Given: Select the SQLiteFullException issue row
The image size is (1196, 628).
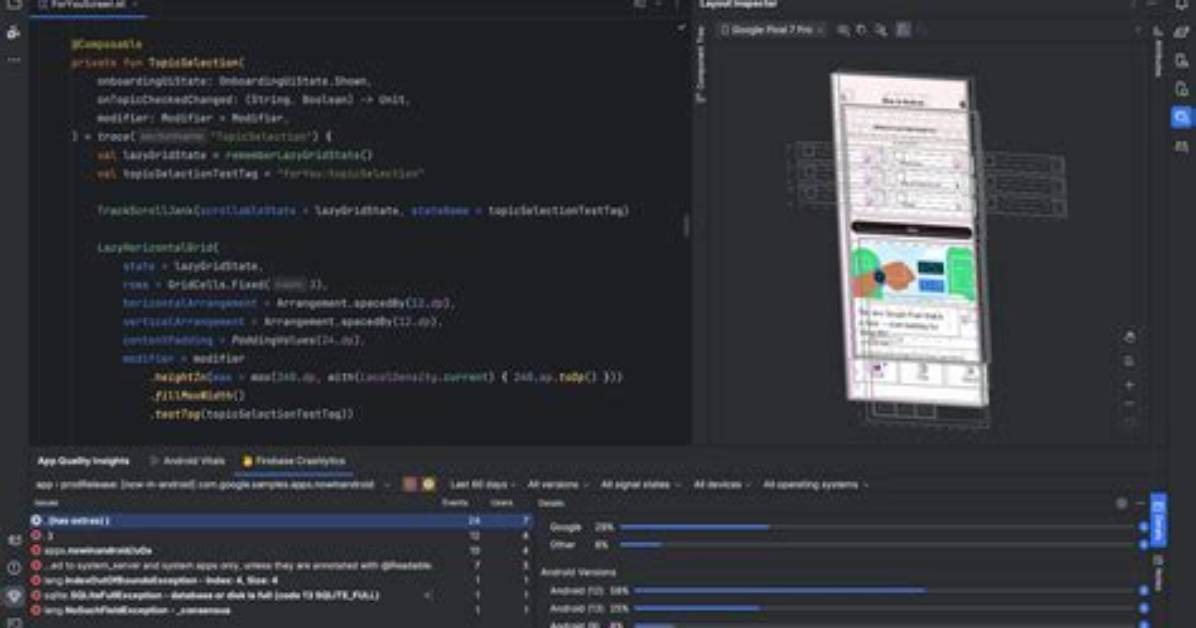Looking at the screenshot, I should (x=281, y=595).
